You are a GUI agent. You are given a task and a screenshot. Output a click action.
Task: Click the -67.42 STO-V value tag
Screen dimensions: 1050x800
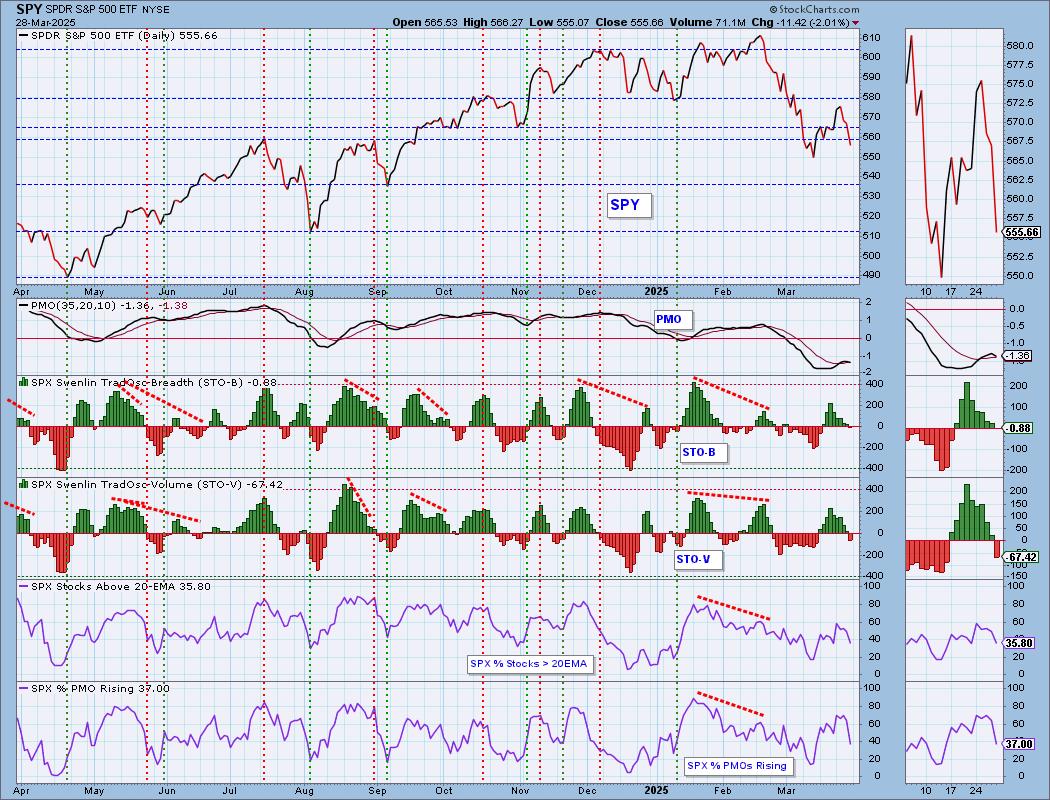click(1023, 557)
